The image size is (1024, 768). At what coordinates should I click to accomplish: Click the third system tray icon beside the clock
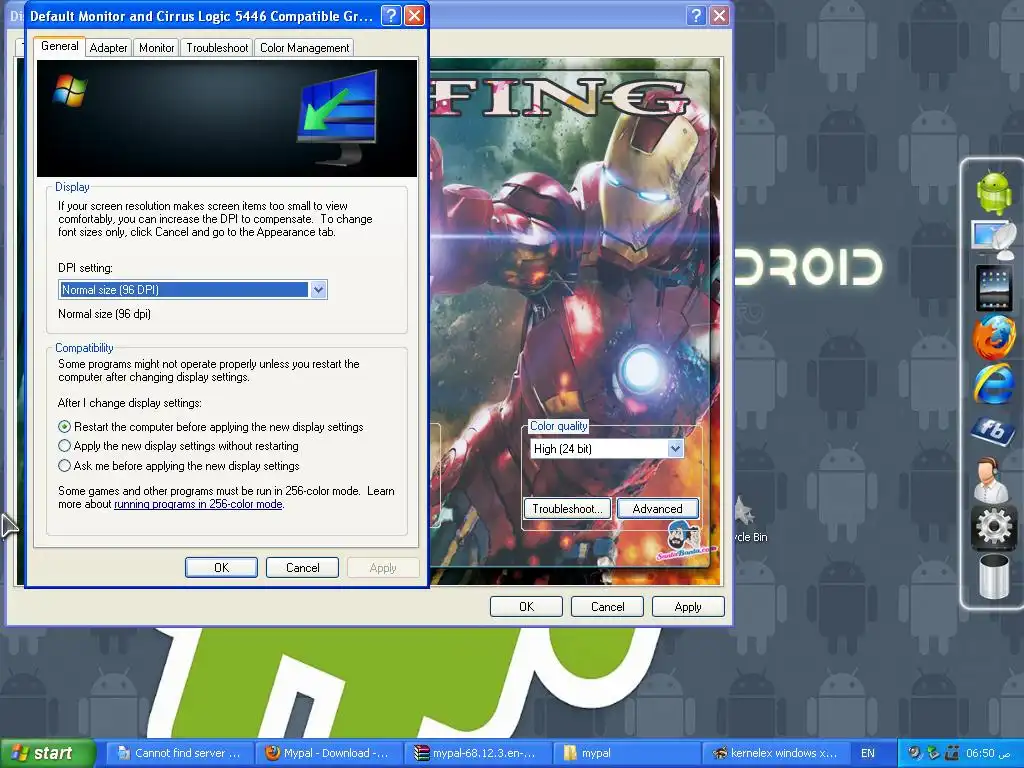click(x=952, y=753)
